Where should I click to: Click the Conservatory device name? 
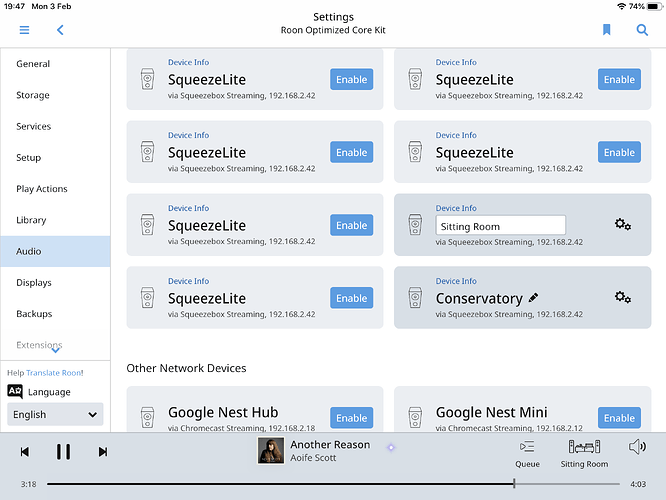tap(479, 299)
